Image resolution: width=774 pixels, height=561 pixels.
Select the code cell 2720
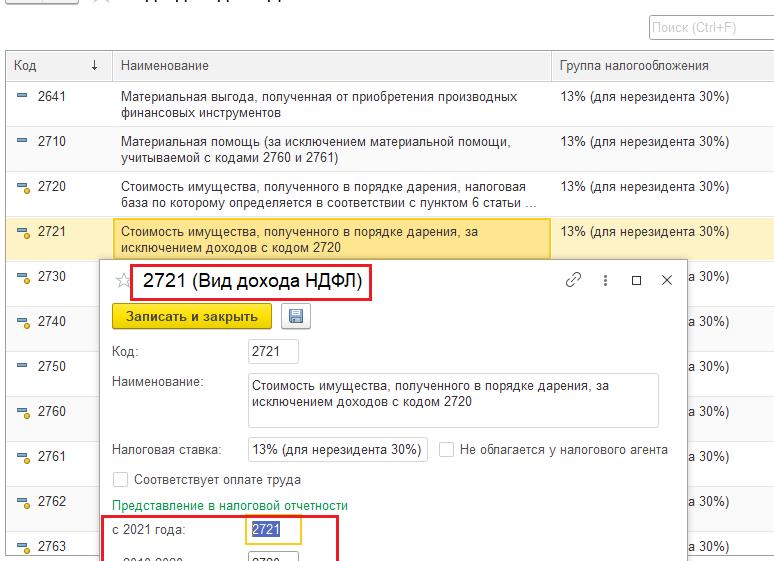52,186
